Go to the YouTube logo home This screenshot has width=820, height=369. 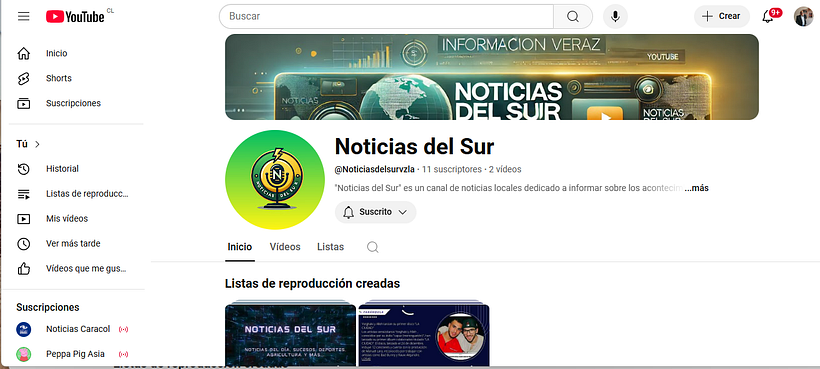coord(75,17)
